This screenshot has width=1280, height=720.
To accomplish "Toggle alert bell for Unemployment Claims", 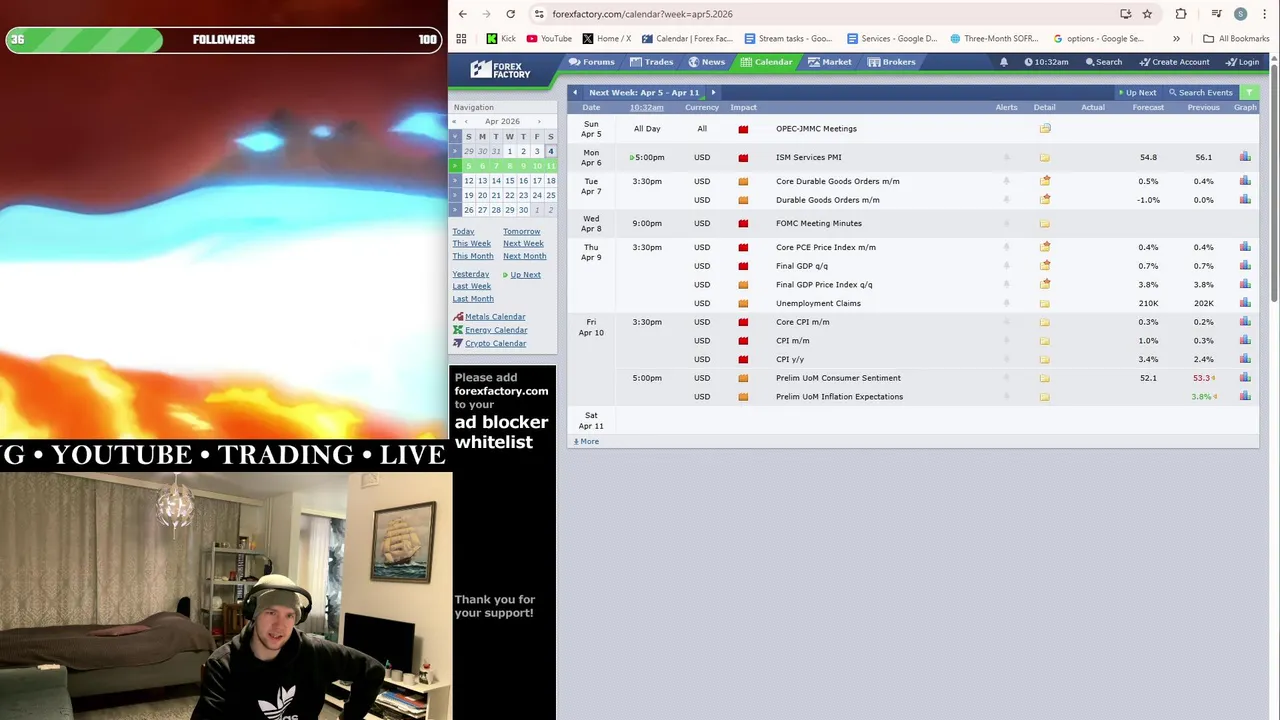I will pyautogui.click(x=1006, y=303).
